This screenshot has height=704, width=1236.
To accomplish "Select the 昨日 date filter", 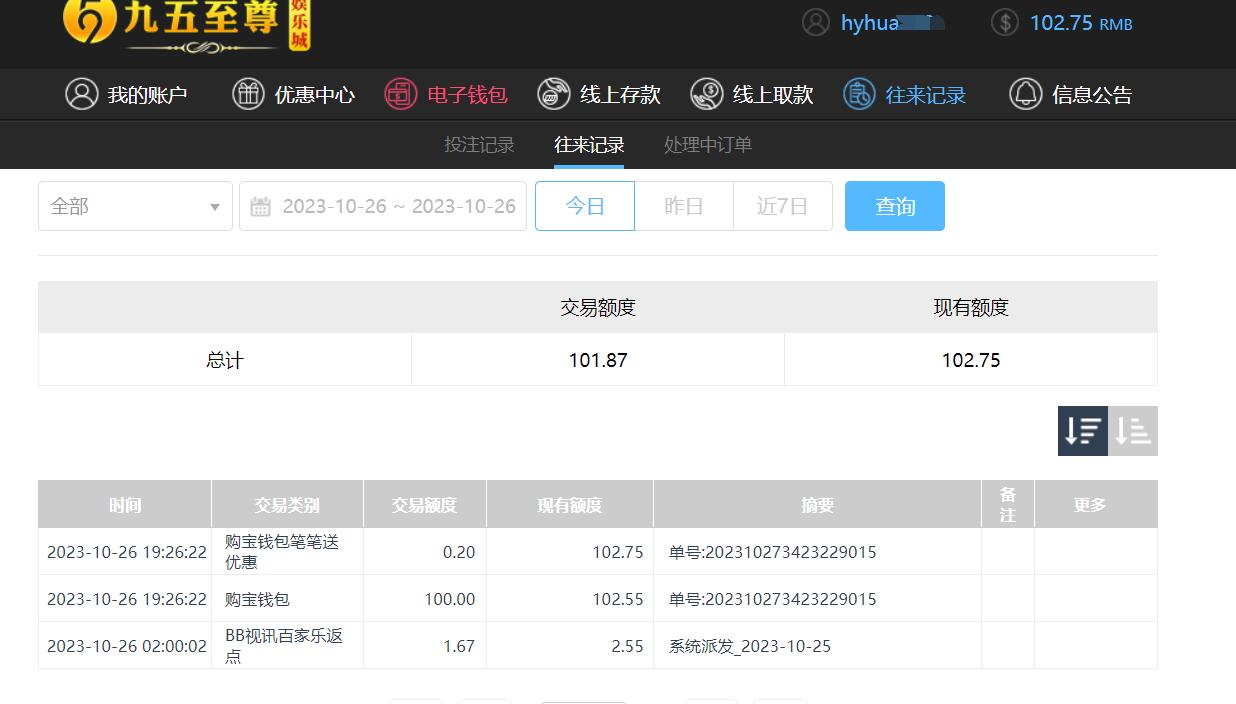I will (x=684, y=206).
